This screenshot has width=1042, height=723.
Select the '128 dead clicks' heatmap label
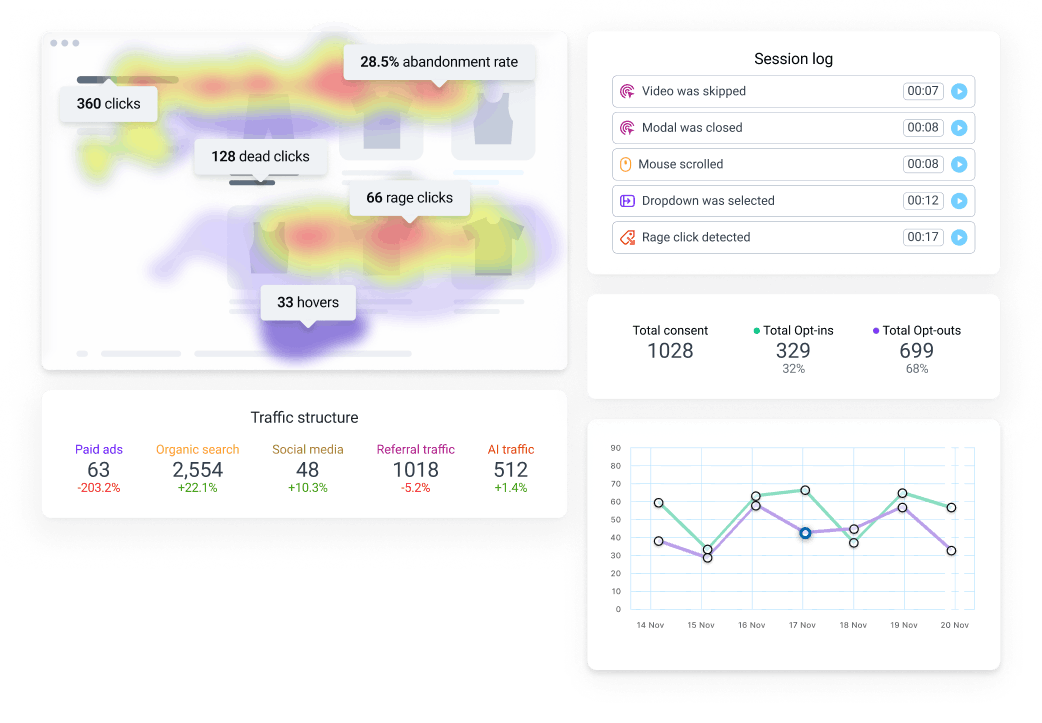(x=260, y=156)
